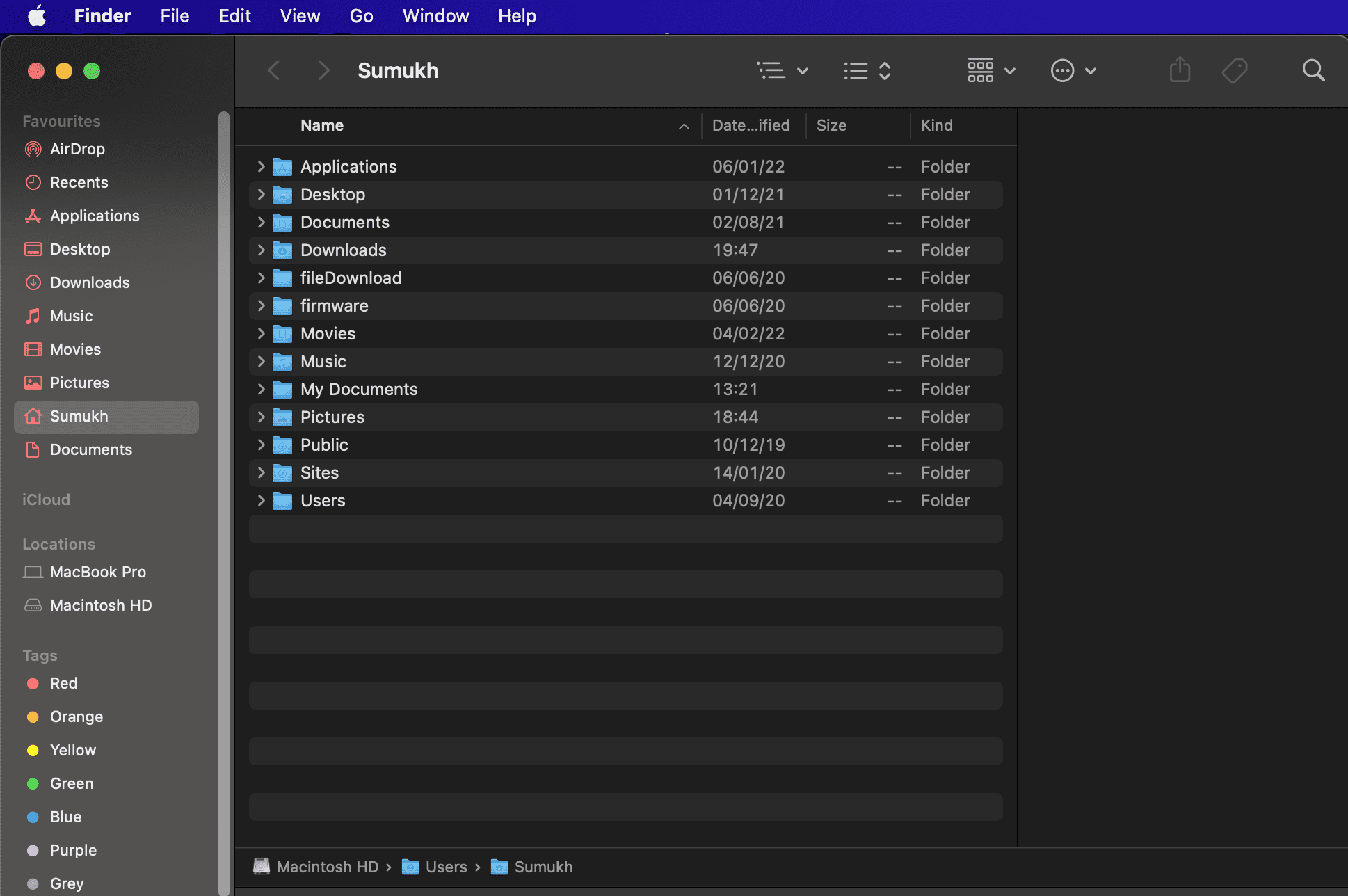Click the Red tag color swatch
This screenshot has height=896, width=1348.
[33, 683]
